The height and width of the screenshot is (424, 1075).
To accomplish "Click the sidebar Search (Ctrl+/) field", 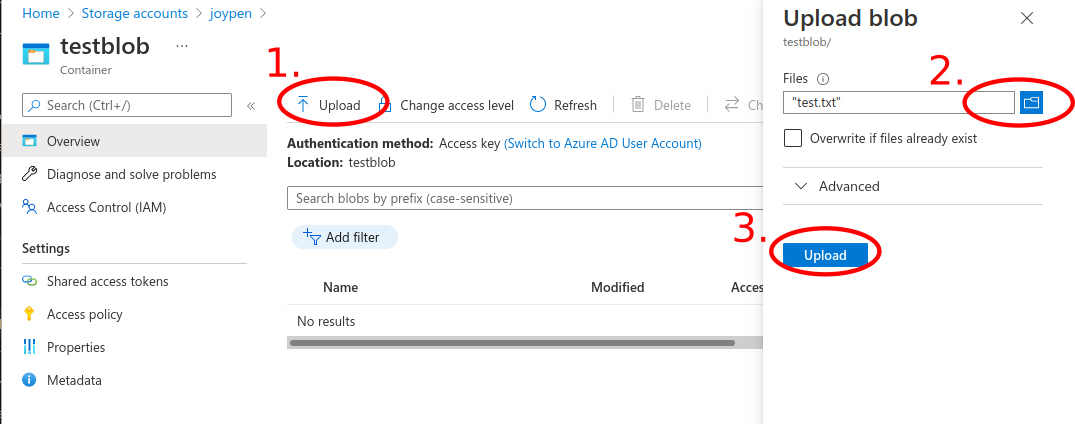I will (x=127, y=105).
